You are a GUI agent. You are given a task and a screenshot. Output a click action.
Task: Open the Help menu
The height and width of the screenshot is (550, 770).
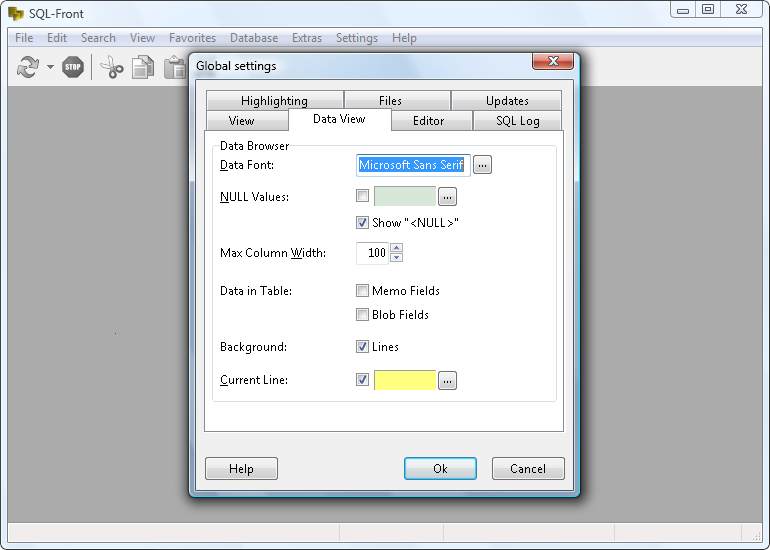404,38
